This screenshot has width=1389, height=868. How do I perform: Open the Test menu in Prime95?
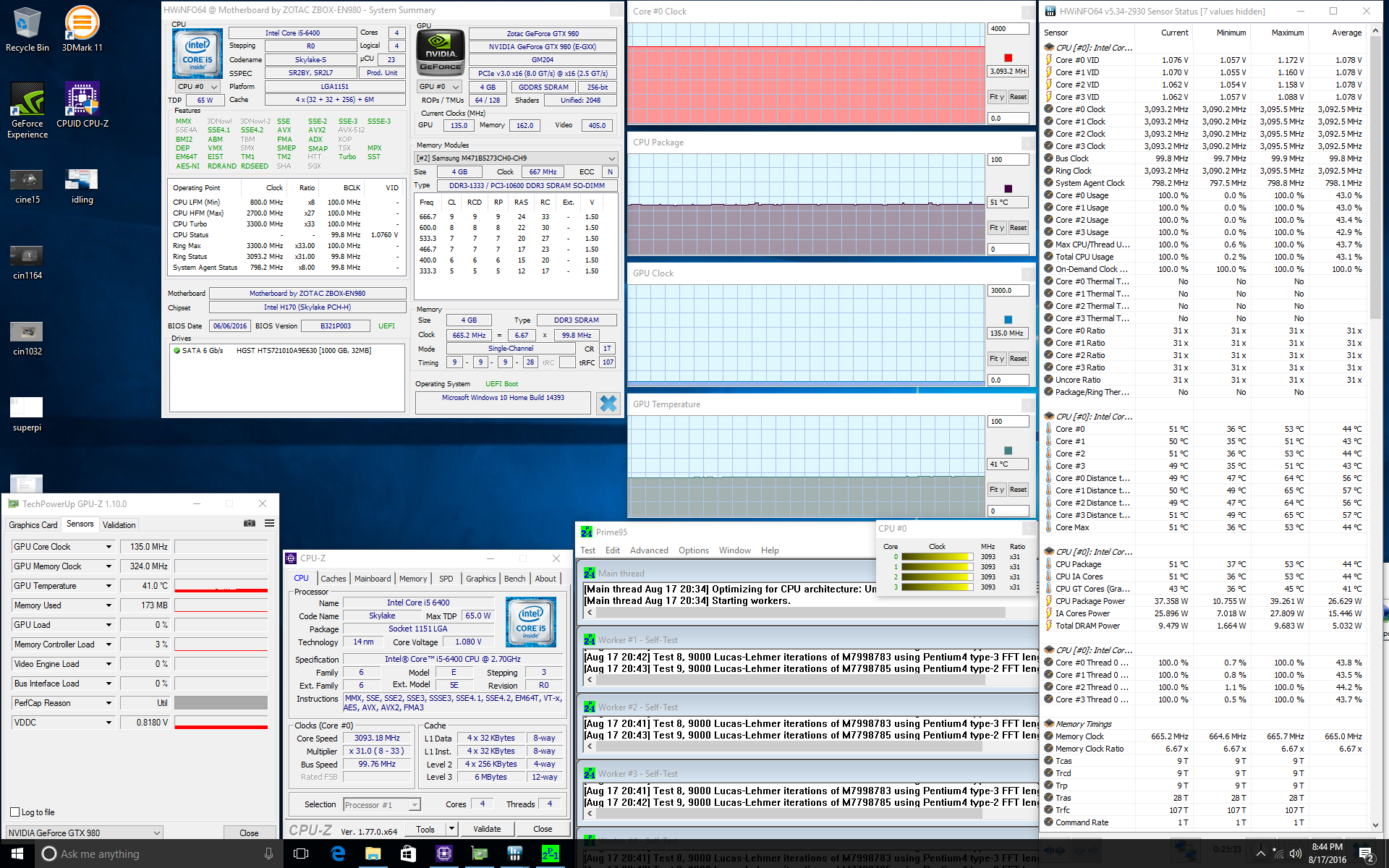tap(588, 550)
